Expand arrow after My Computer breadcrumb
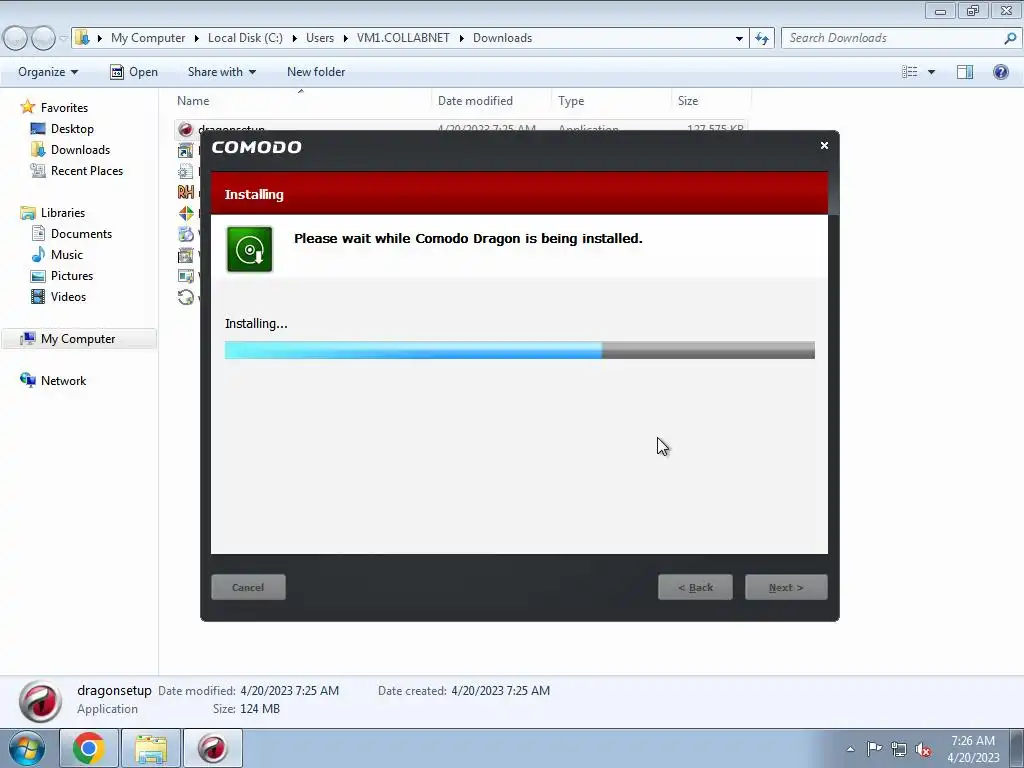This screenshot has width=1024, height=768. pos(197,38)
